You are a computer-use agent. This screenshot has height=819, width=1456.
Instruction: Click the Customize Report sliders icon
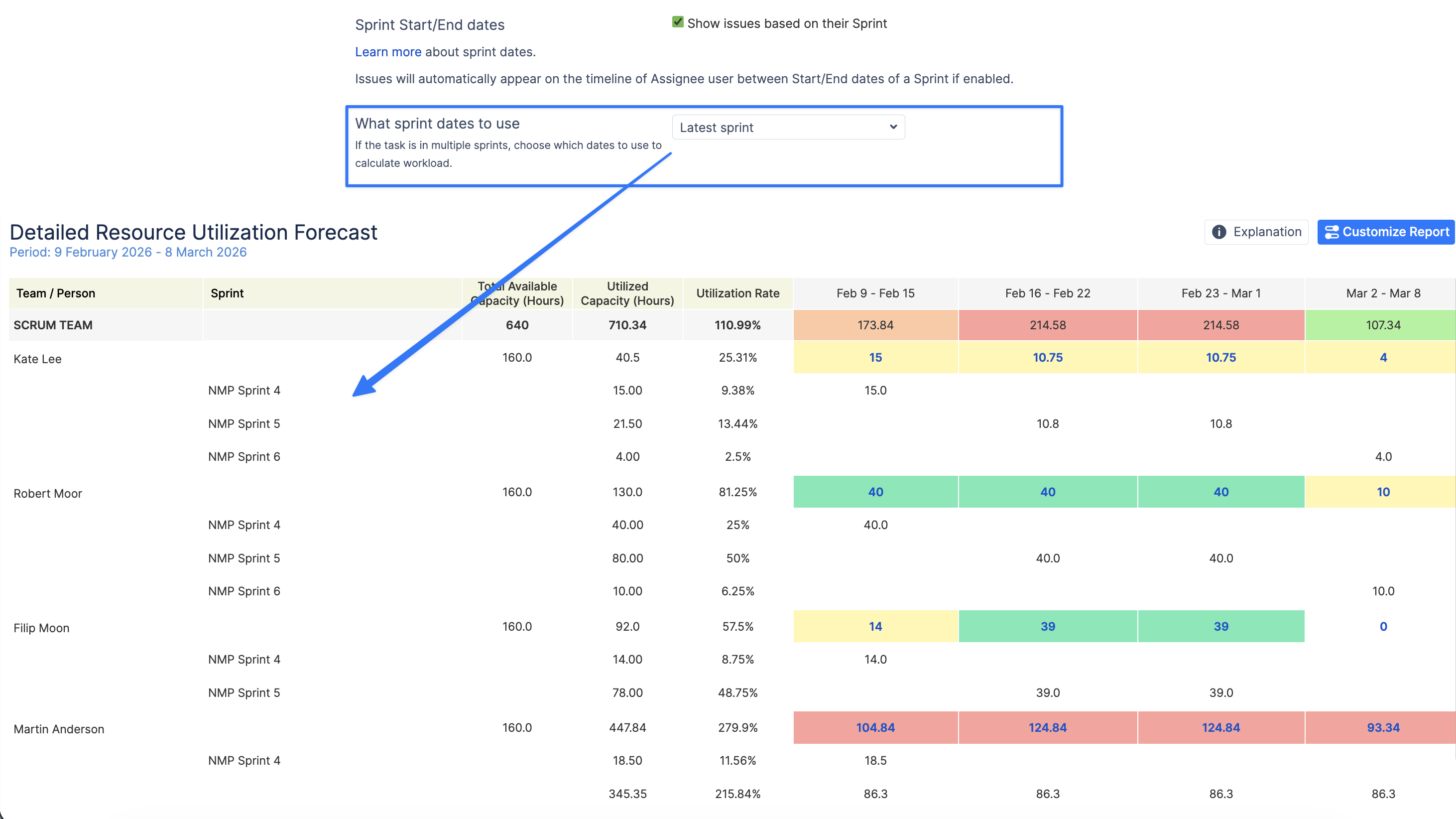pos(1331,232)
